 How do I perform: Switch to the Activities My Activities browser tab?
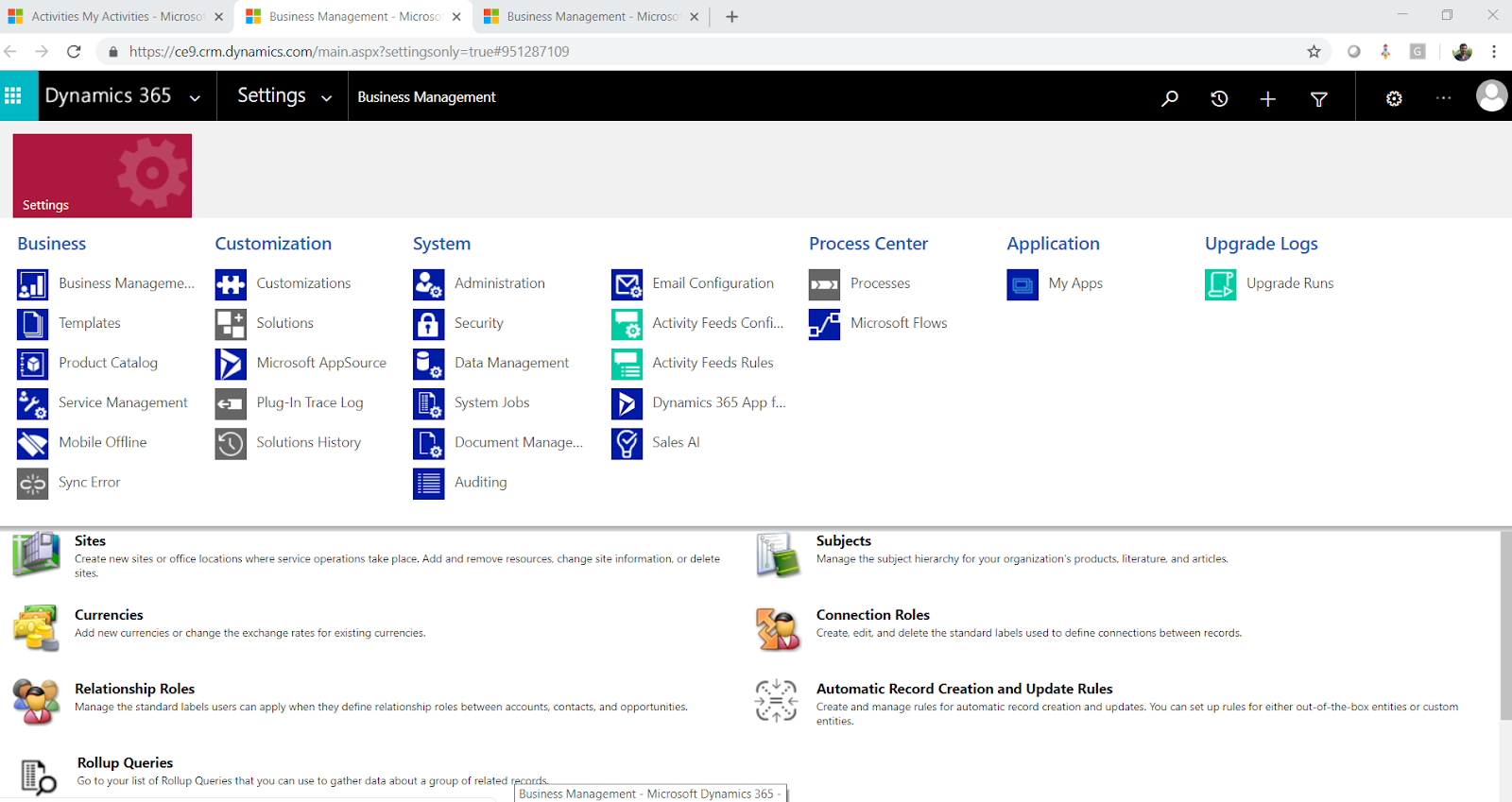coord(115,17)
